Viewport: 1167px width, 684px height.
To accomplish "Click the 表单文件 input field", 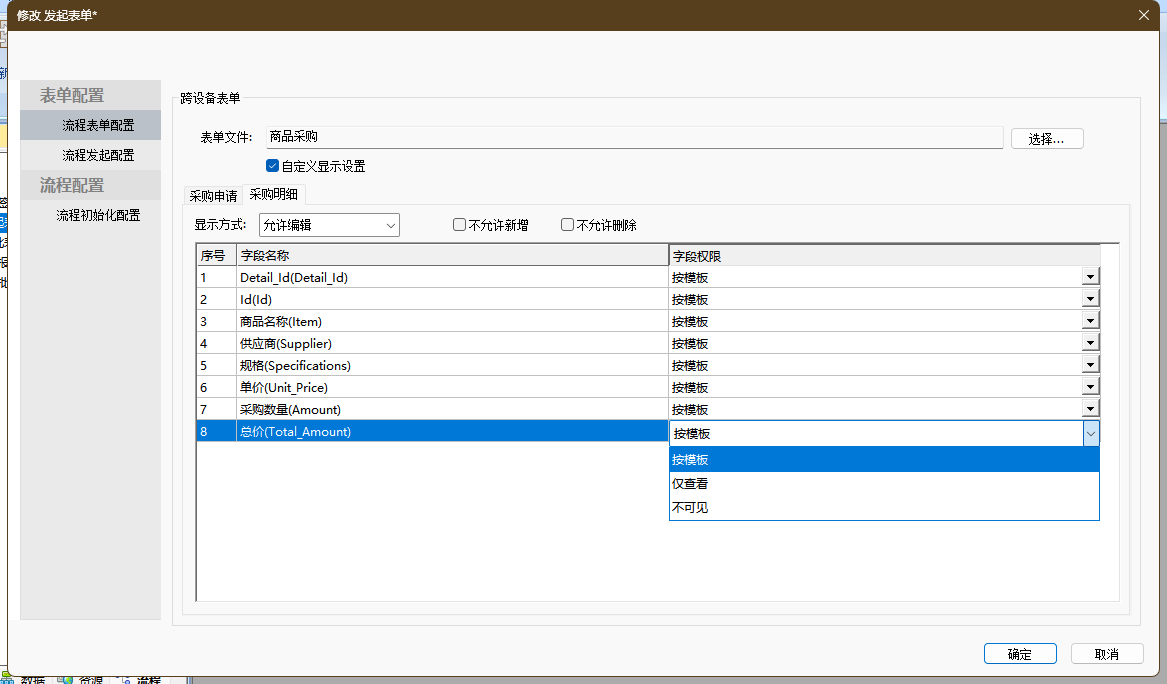I will pyautogui.click(x=633, y=137).
